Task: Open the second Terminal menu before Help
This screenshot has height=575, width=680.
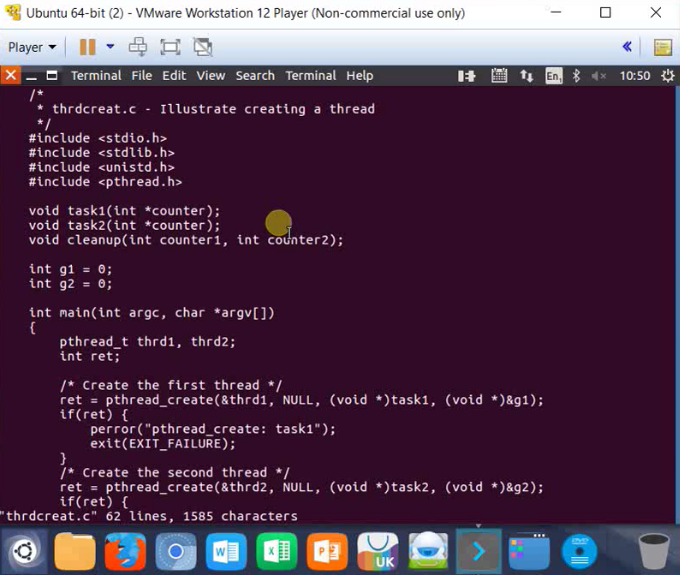Action: coord(311,75)
